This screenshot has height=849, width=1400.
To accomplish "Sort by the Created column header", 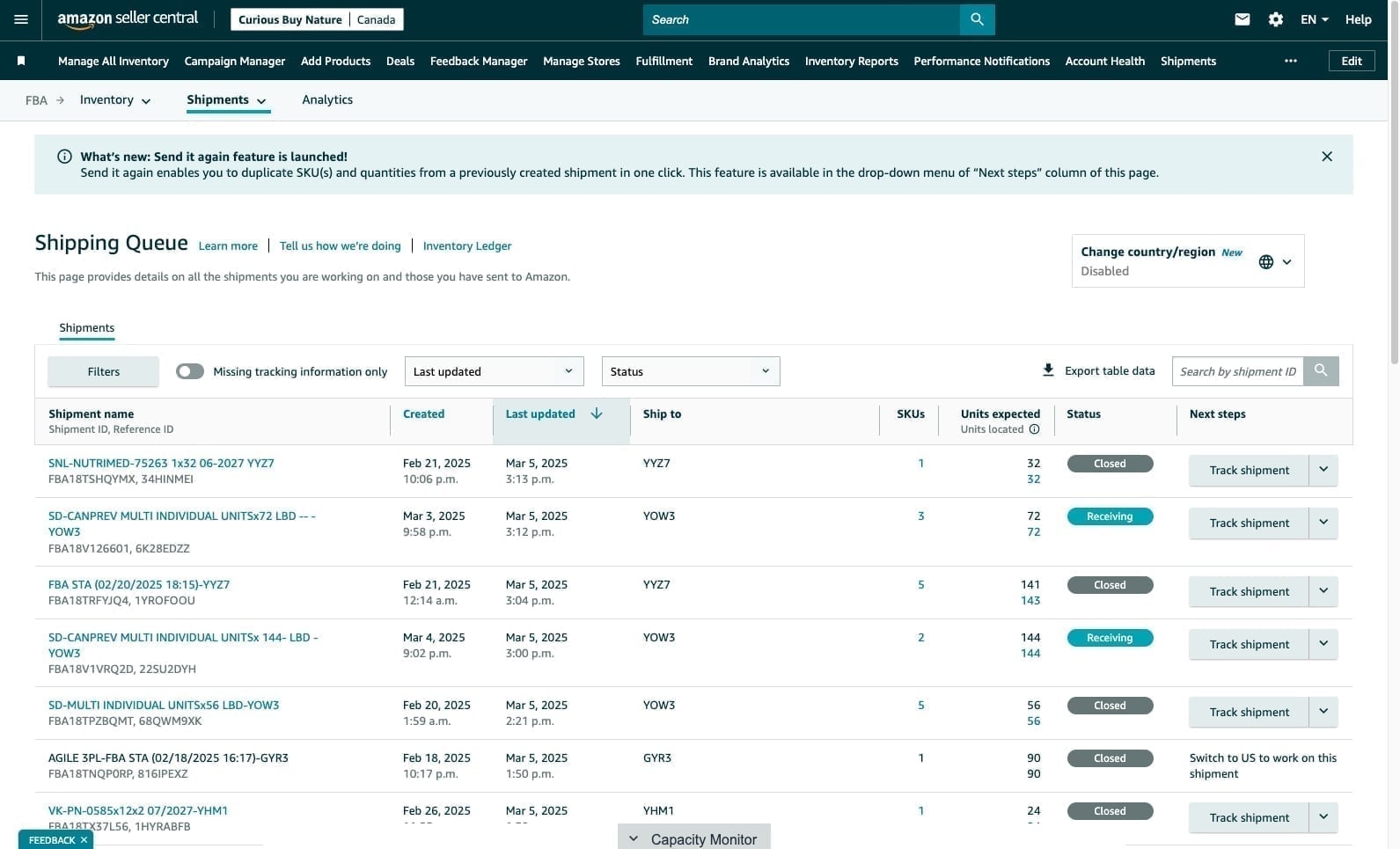I will [423, 414].
